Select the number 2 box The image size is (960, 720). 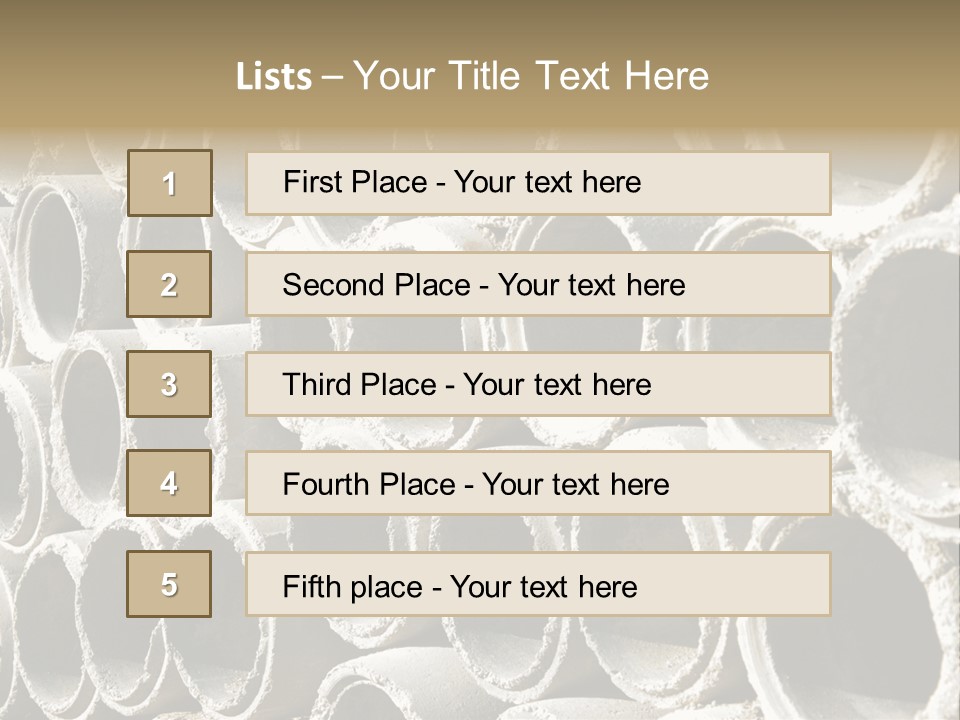coord(169,284)
